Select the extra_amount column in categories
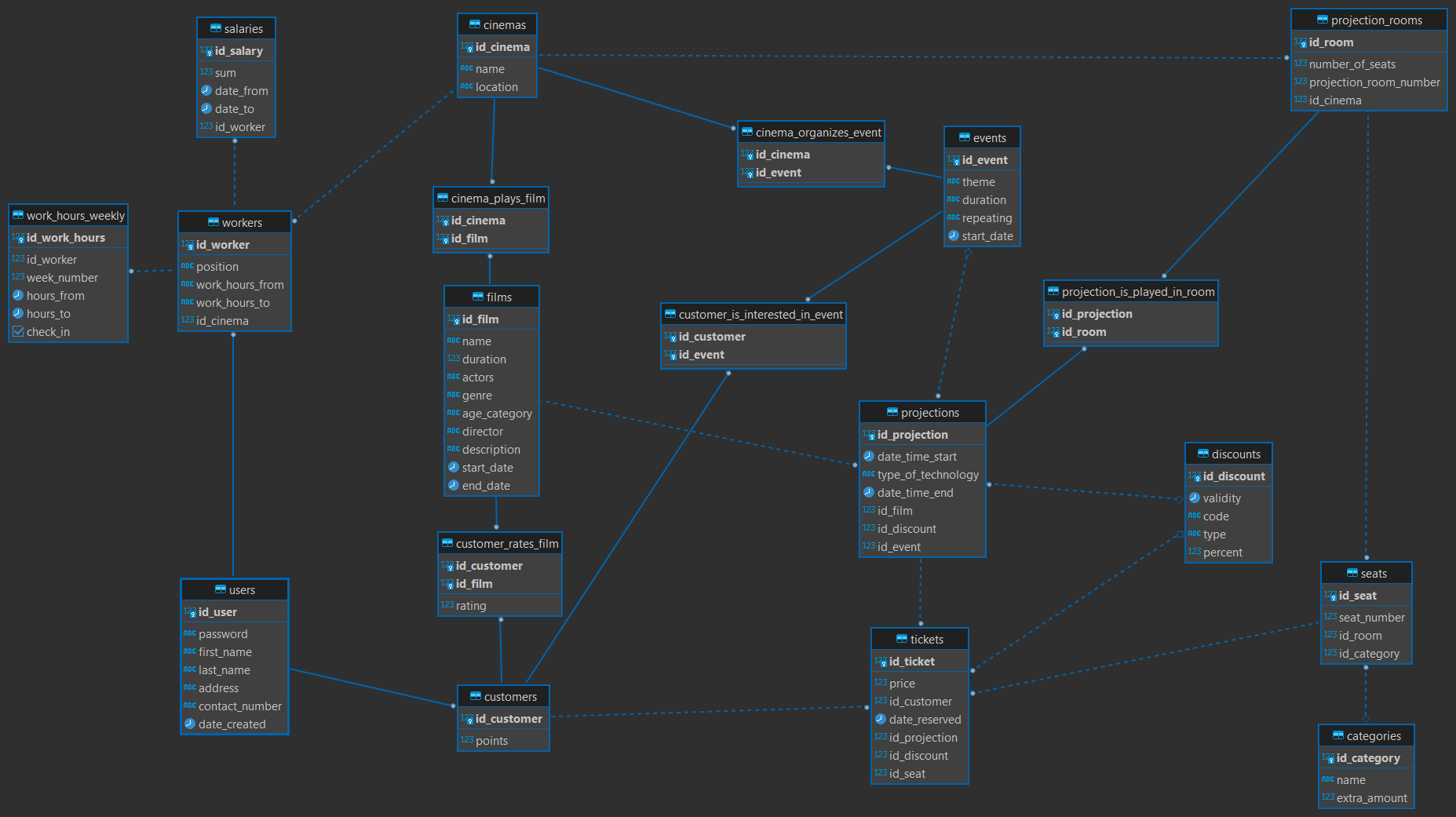Image resolution: width=1456 pixels, height=817 pixels. click(x=1371, y=797)
